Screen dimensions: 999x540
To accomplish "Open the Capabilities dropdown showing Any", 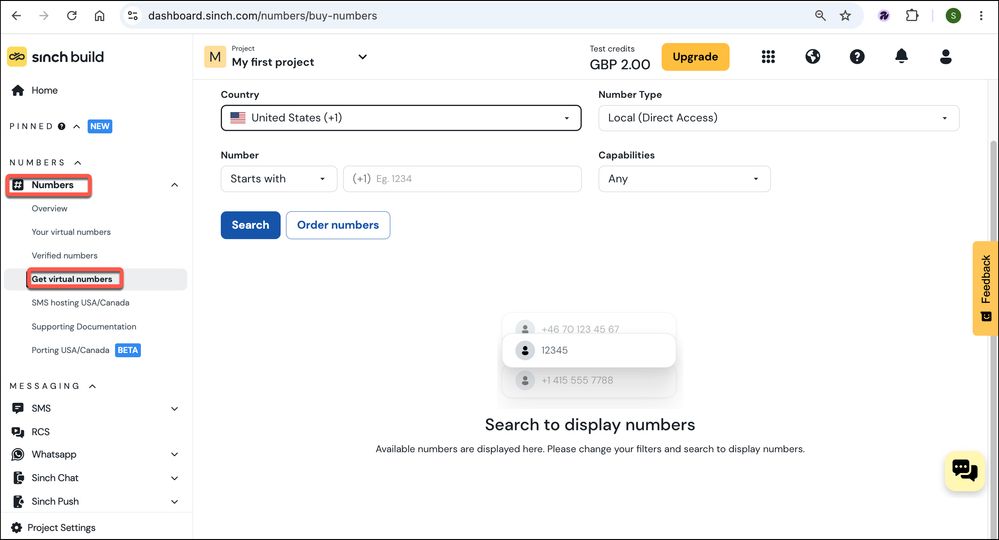I will pos(684,179).
